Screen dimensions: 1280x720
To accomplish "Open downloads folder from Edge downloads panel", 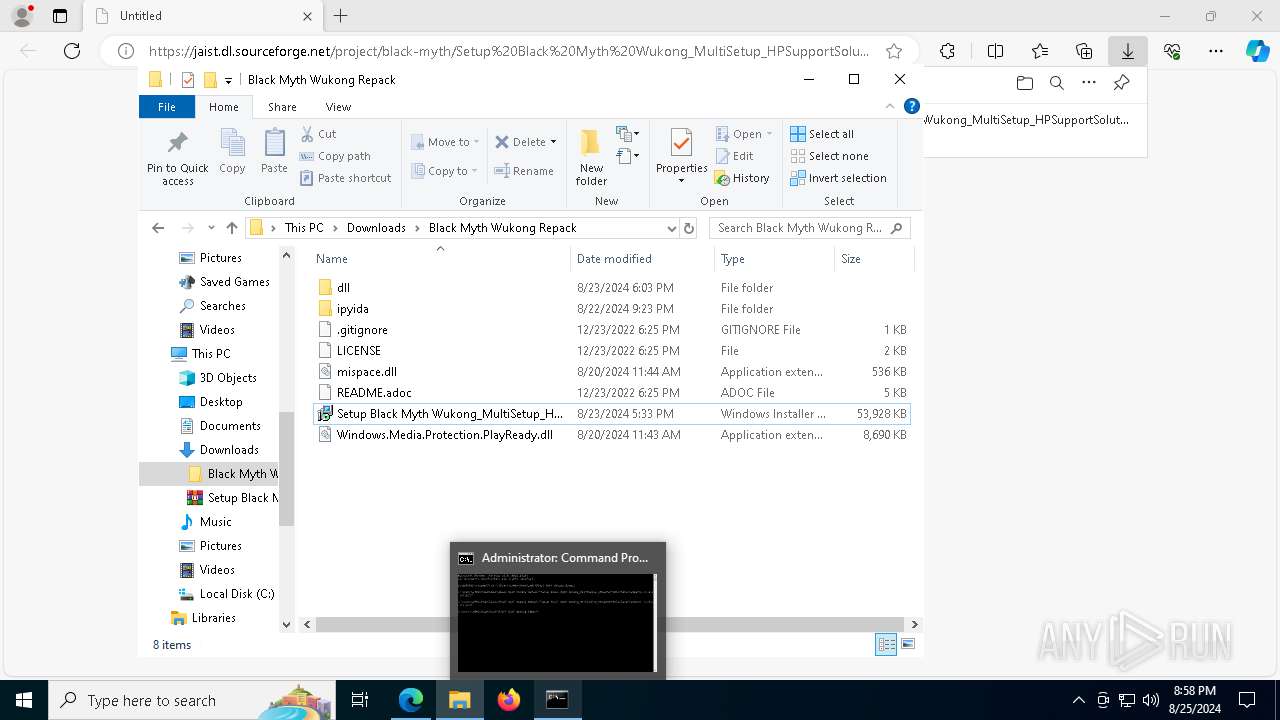I will click(x=1024, y=83).
